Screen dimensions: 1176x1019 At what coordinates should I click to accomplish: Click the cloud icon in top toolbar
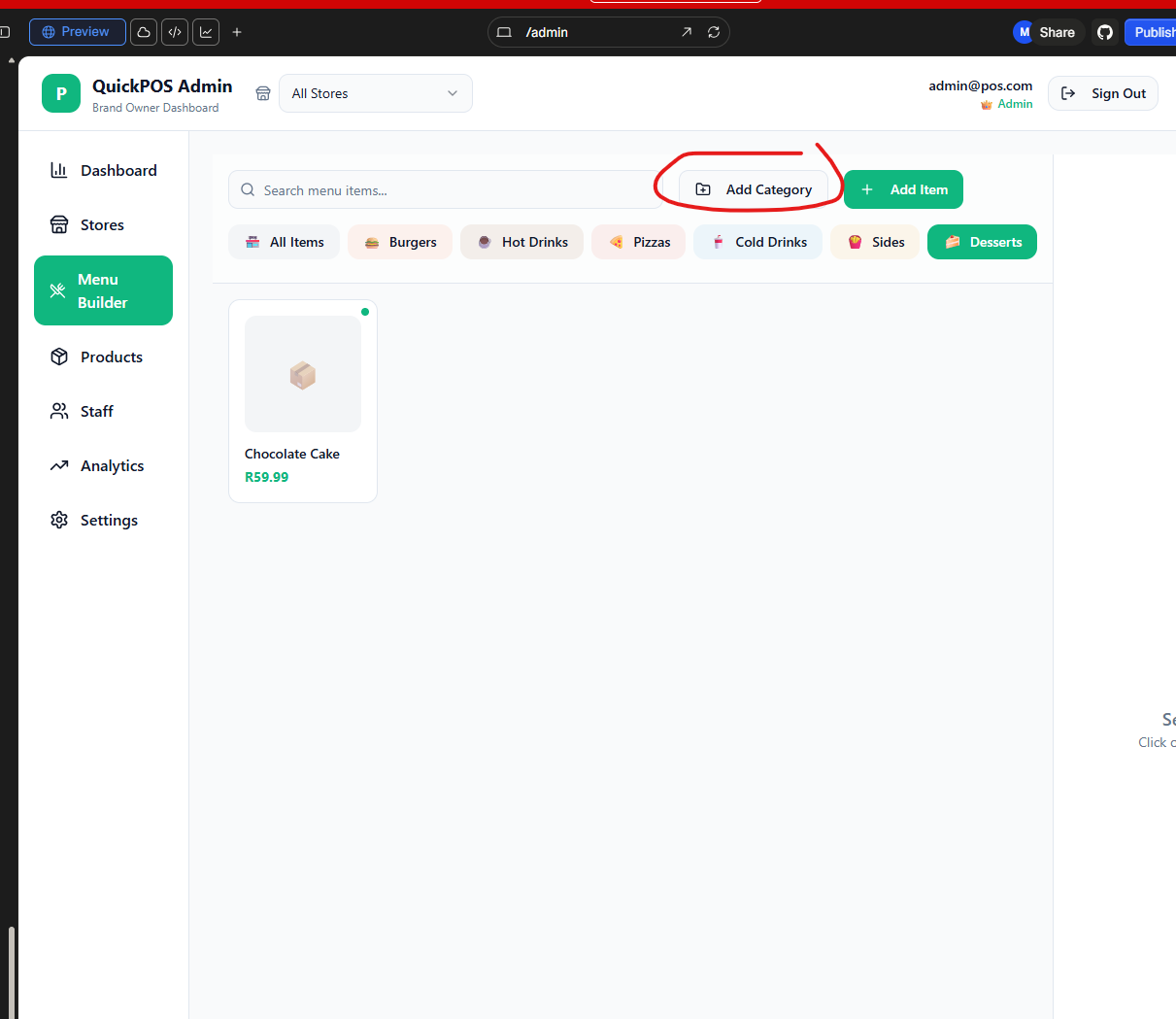(144, 32)
